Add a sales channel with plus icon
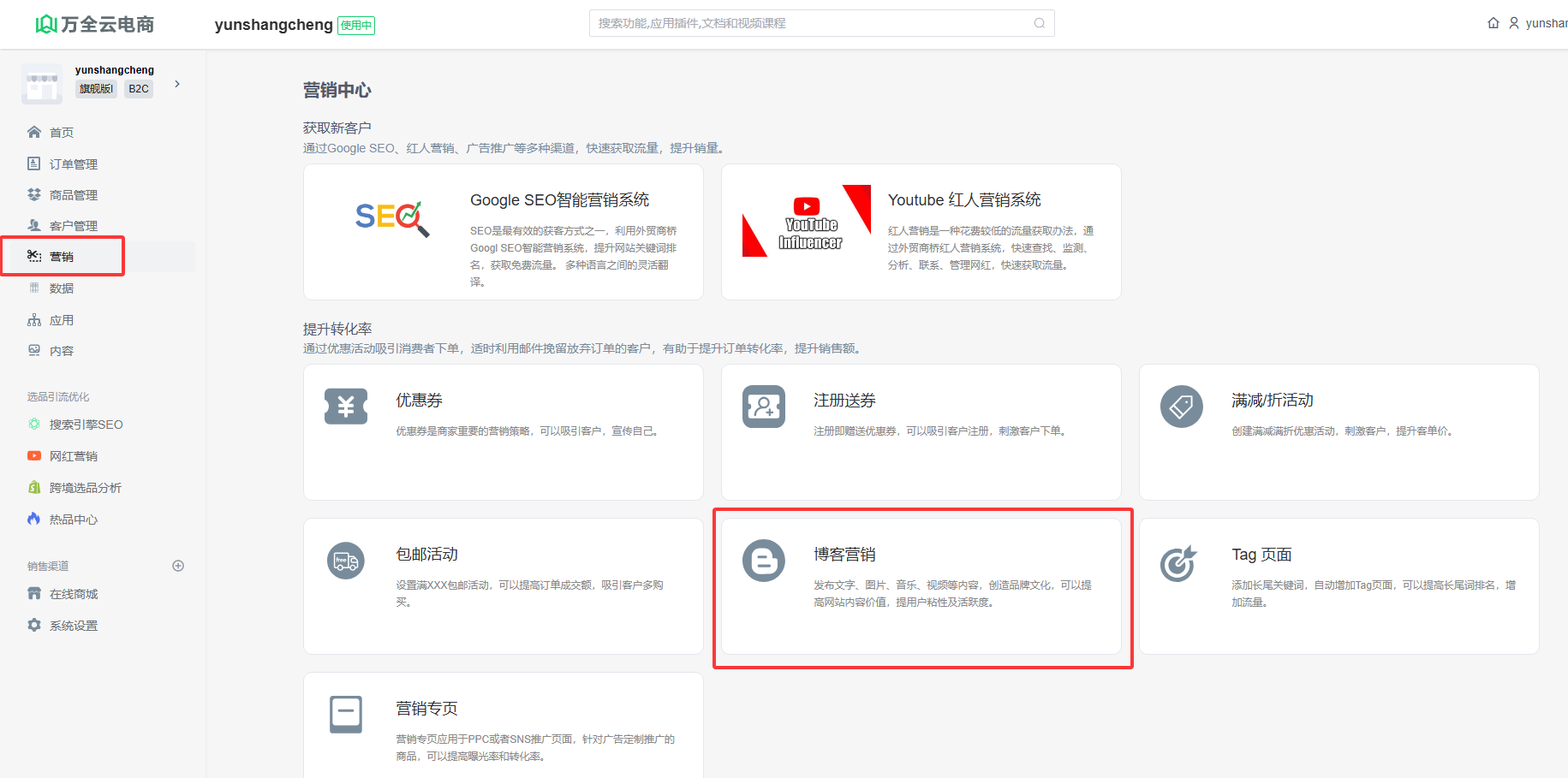Screen dimensions: 1568x778 tap(178, 566)
